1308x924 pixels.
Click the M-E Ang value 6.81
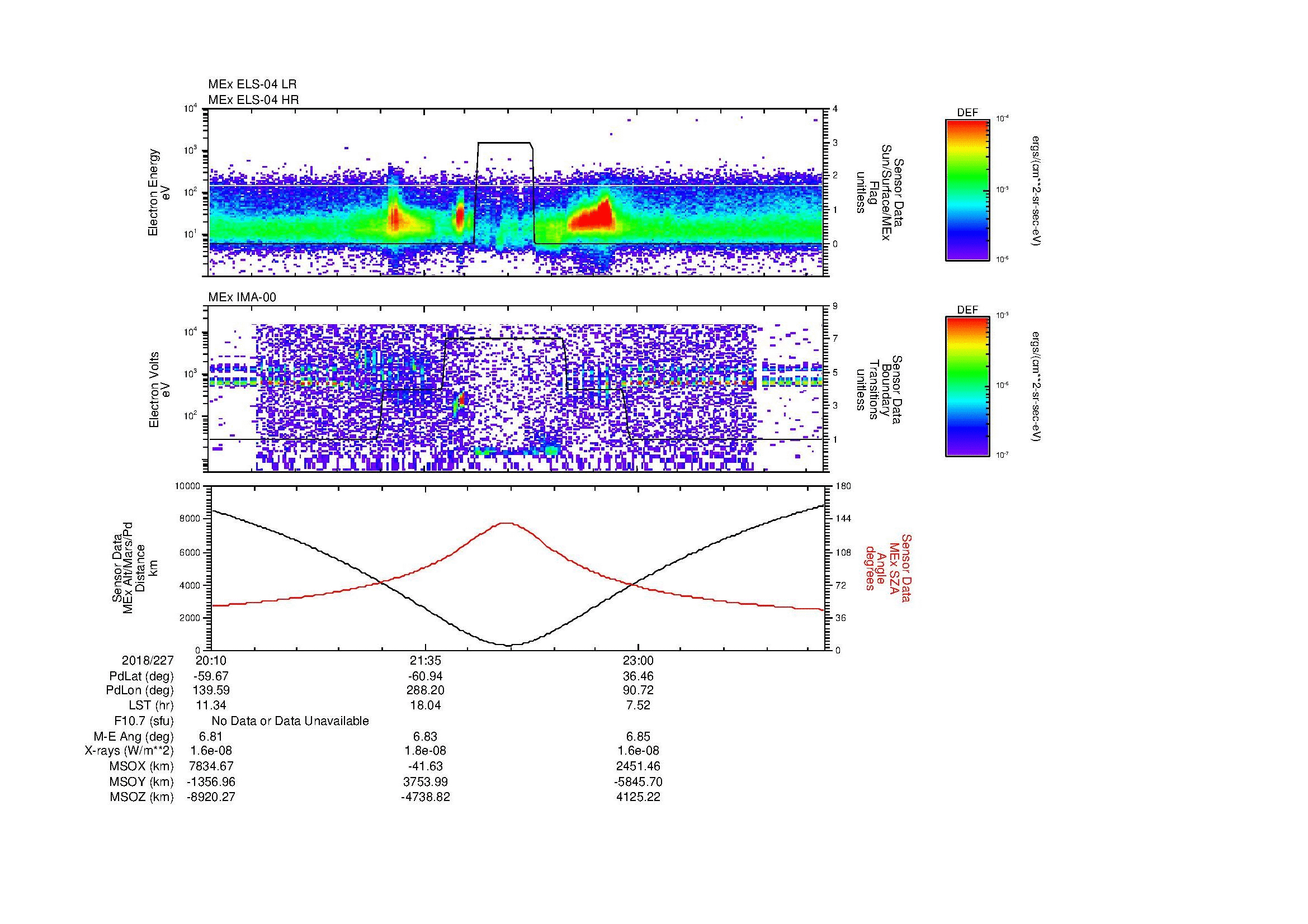211,737
